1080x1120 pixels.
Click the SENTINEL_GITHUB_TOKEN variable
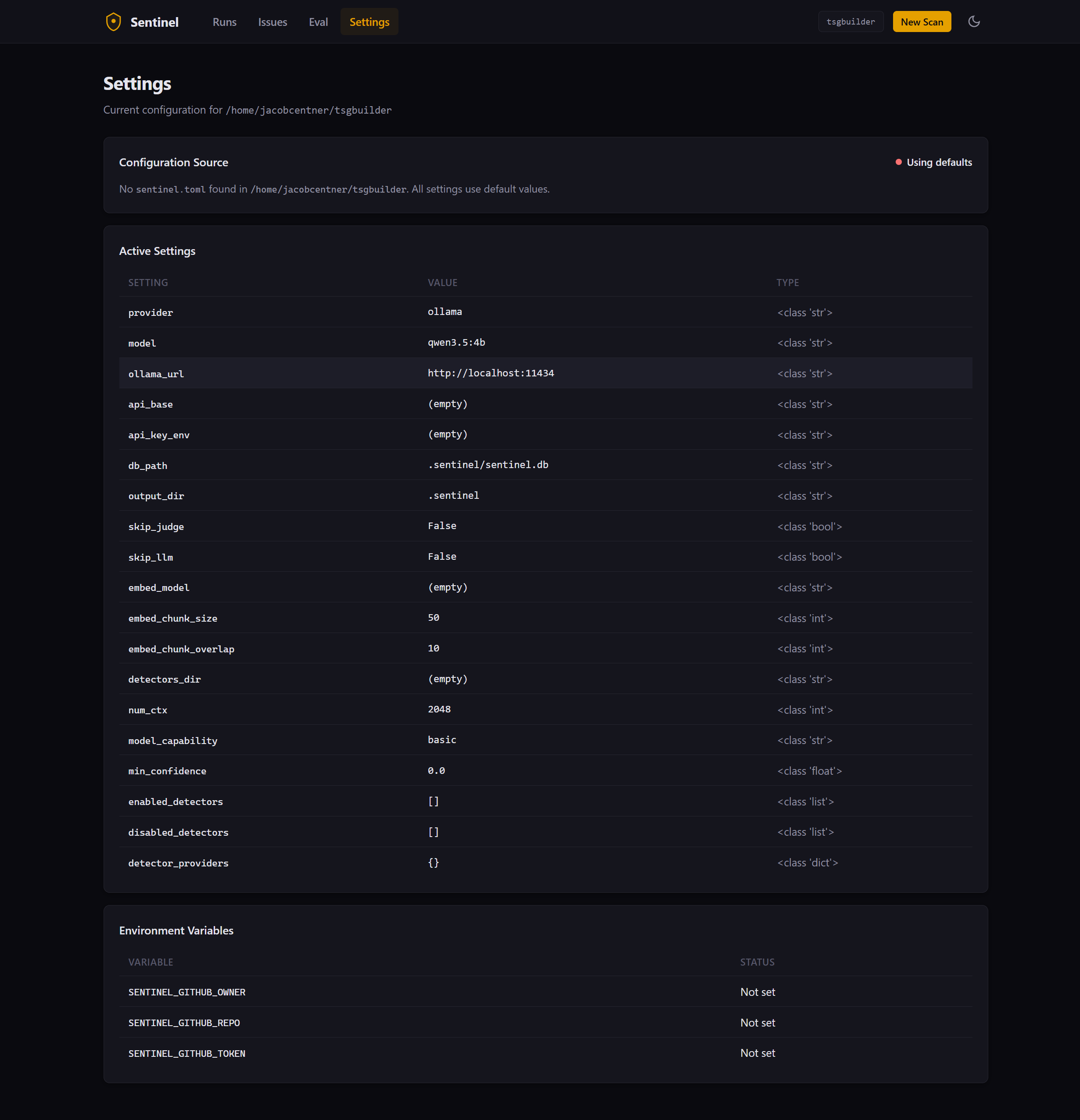point(187,1053)
